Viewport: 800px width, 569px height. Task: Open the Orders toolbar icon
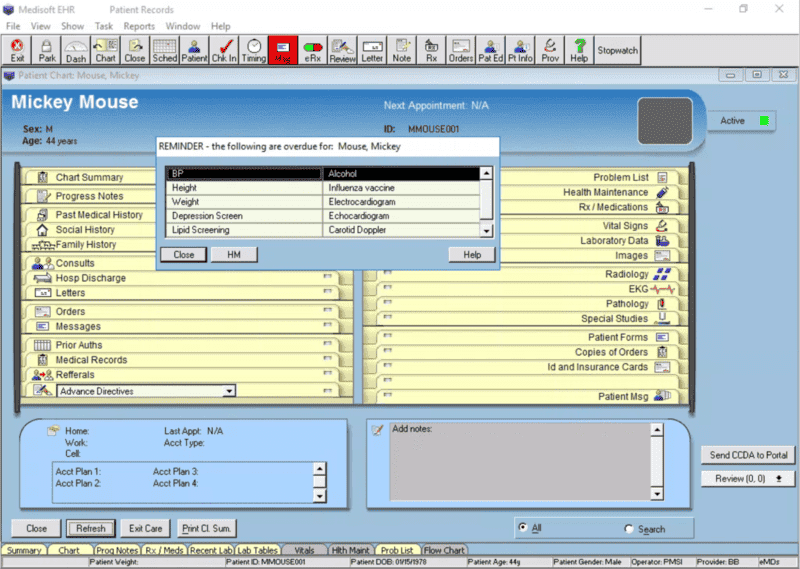coord(461,51)
